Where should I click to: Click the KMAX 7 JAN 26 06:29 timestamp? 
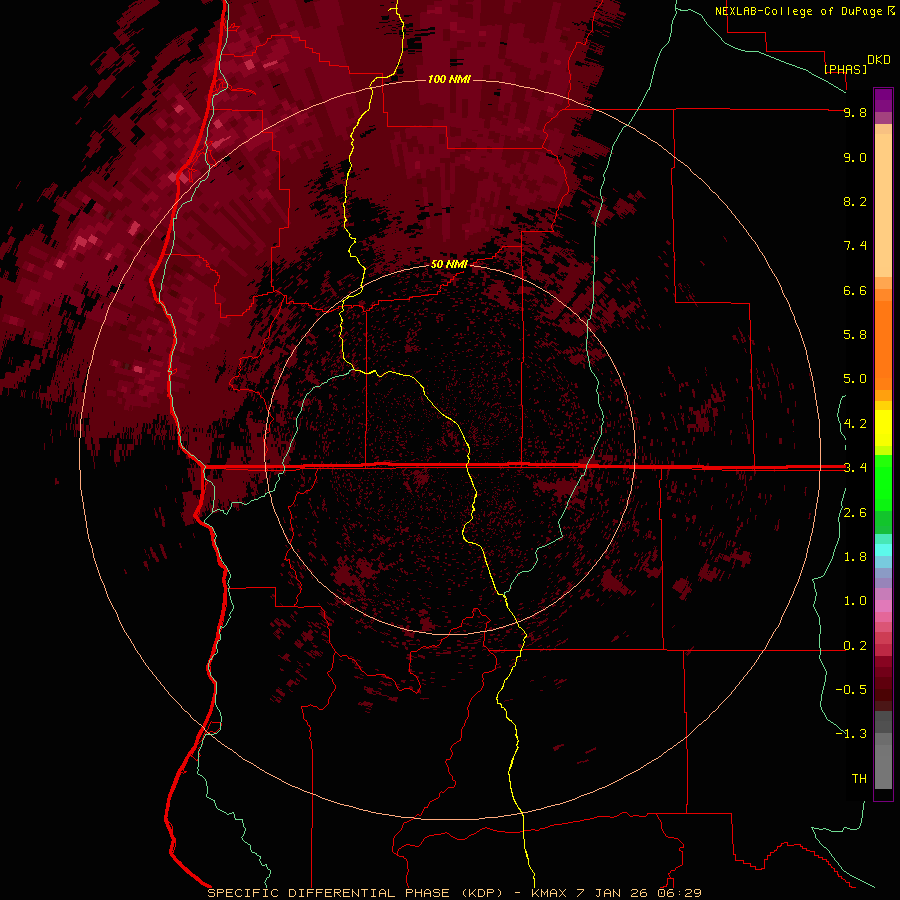pyautogui.click(x=616, y=893)
